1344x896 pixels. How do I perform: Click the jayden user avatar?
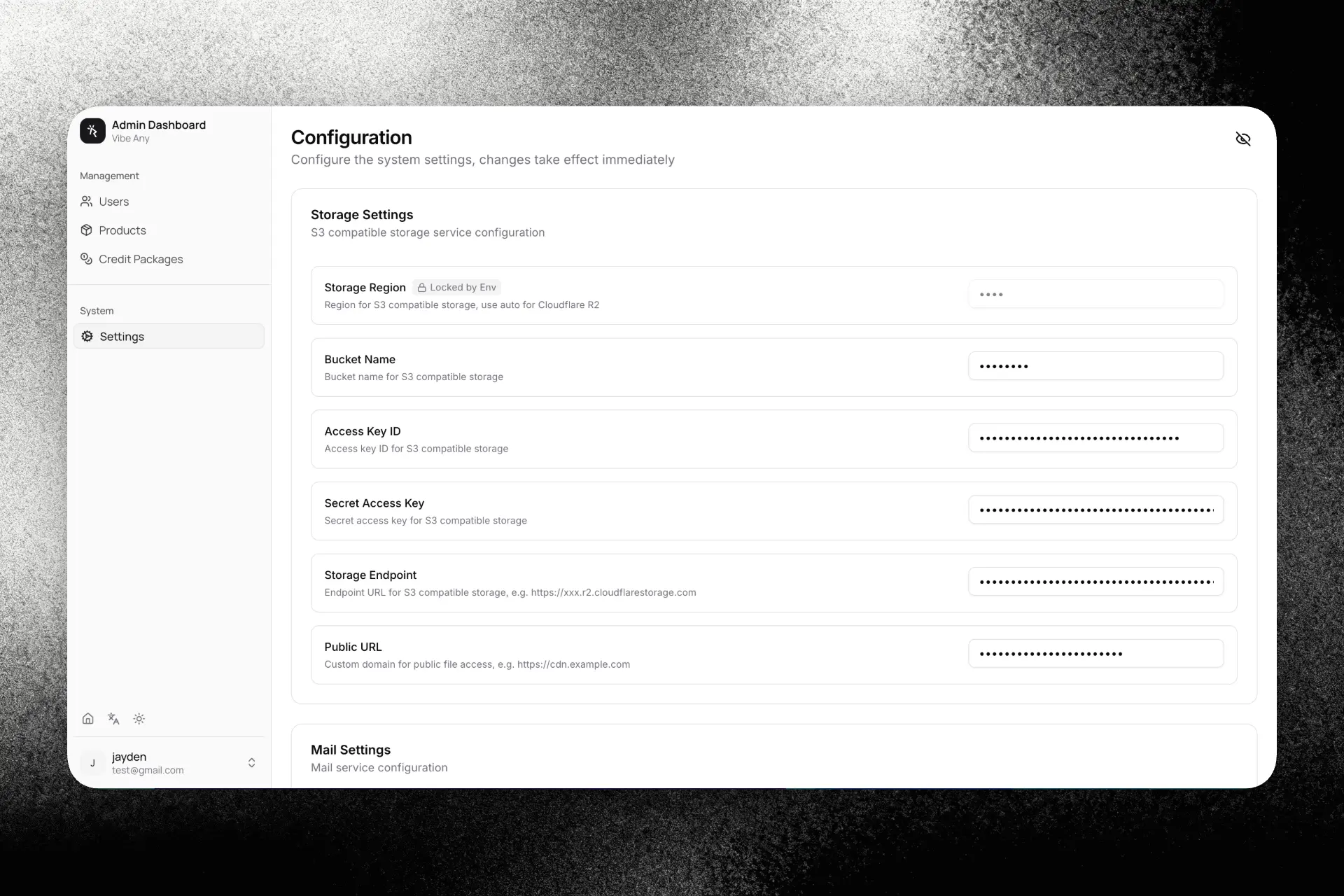point(92,763)
